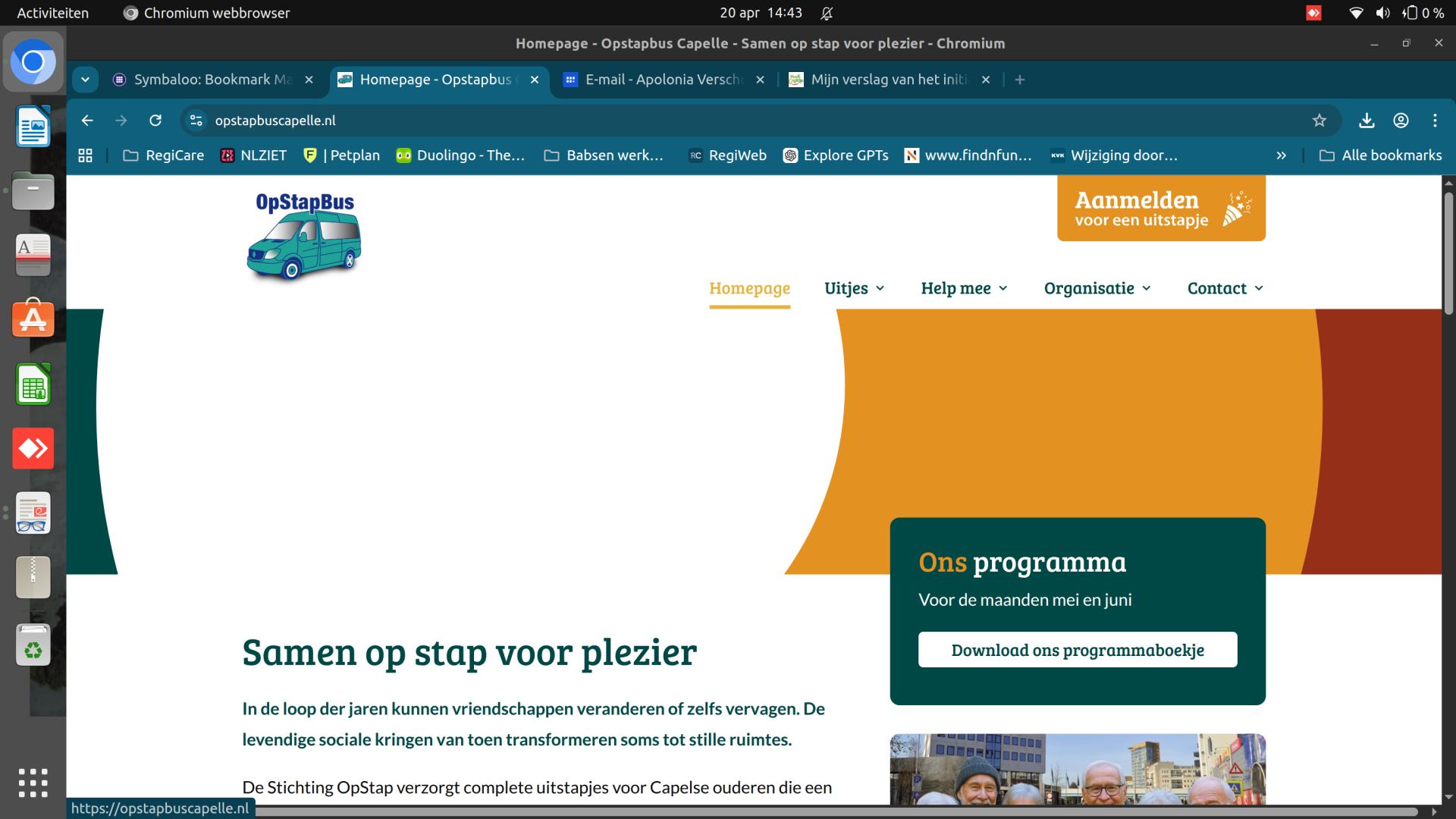
Task: Switch to the Symbaloo Bookmark tab
Action: [212, 80]
